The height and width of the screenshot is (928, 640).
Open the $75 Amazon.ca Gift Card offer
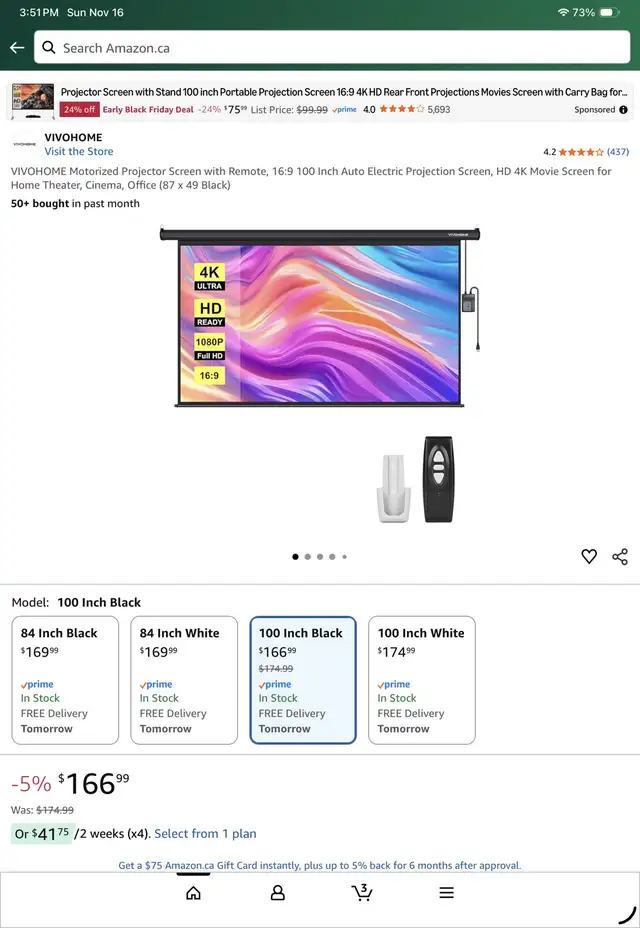(320, 865)
